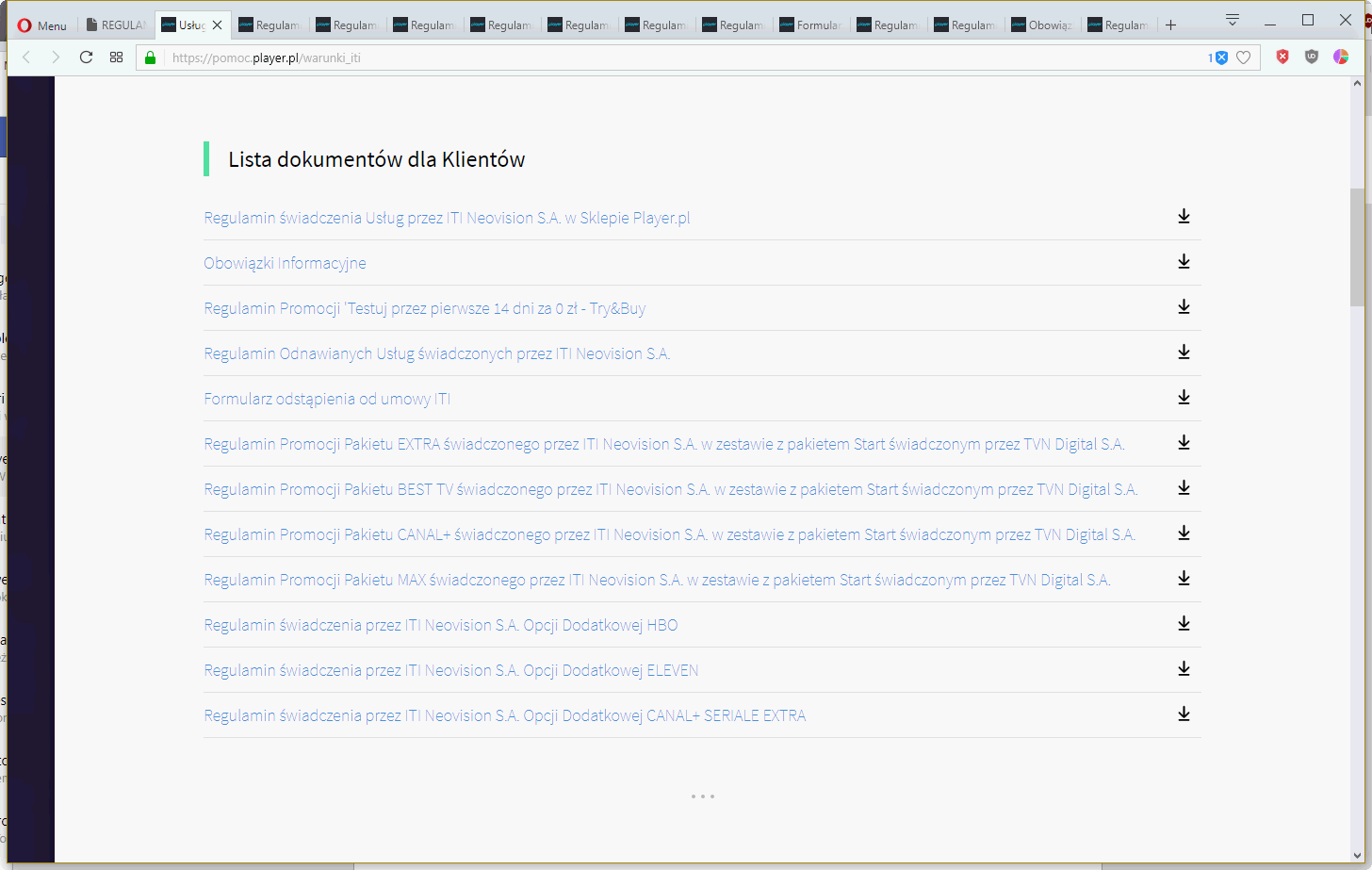The image size is (1372, 870).
Task: Download Regulamin świadczenia Usług w Sklepie Player.pl
Action: point(1184,217)
